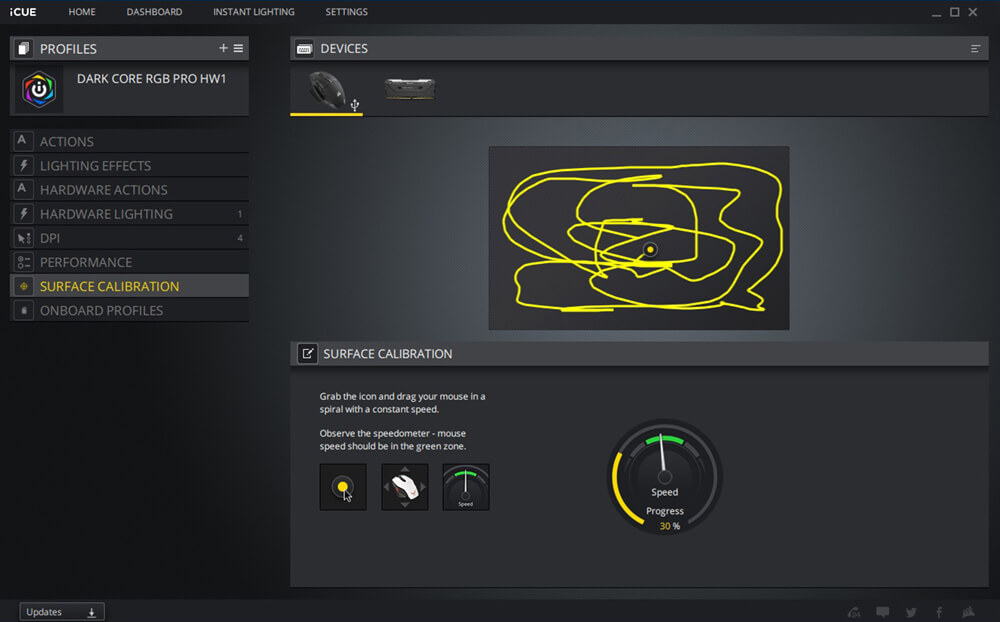Screen dimensions: 1000x622
Task: Open the Dashboard tab
Action: (154, 12)
